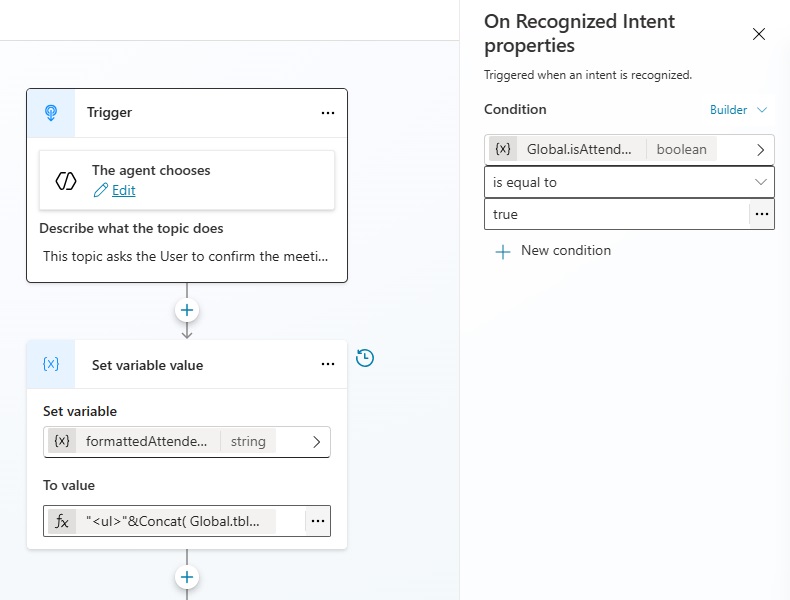Open the true value options ellipsis
Viewport: 790px width, 600px height.
762,214
